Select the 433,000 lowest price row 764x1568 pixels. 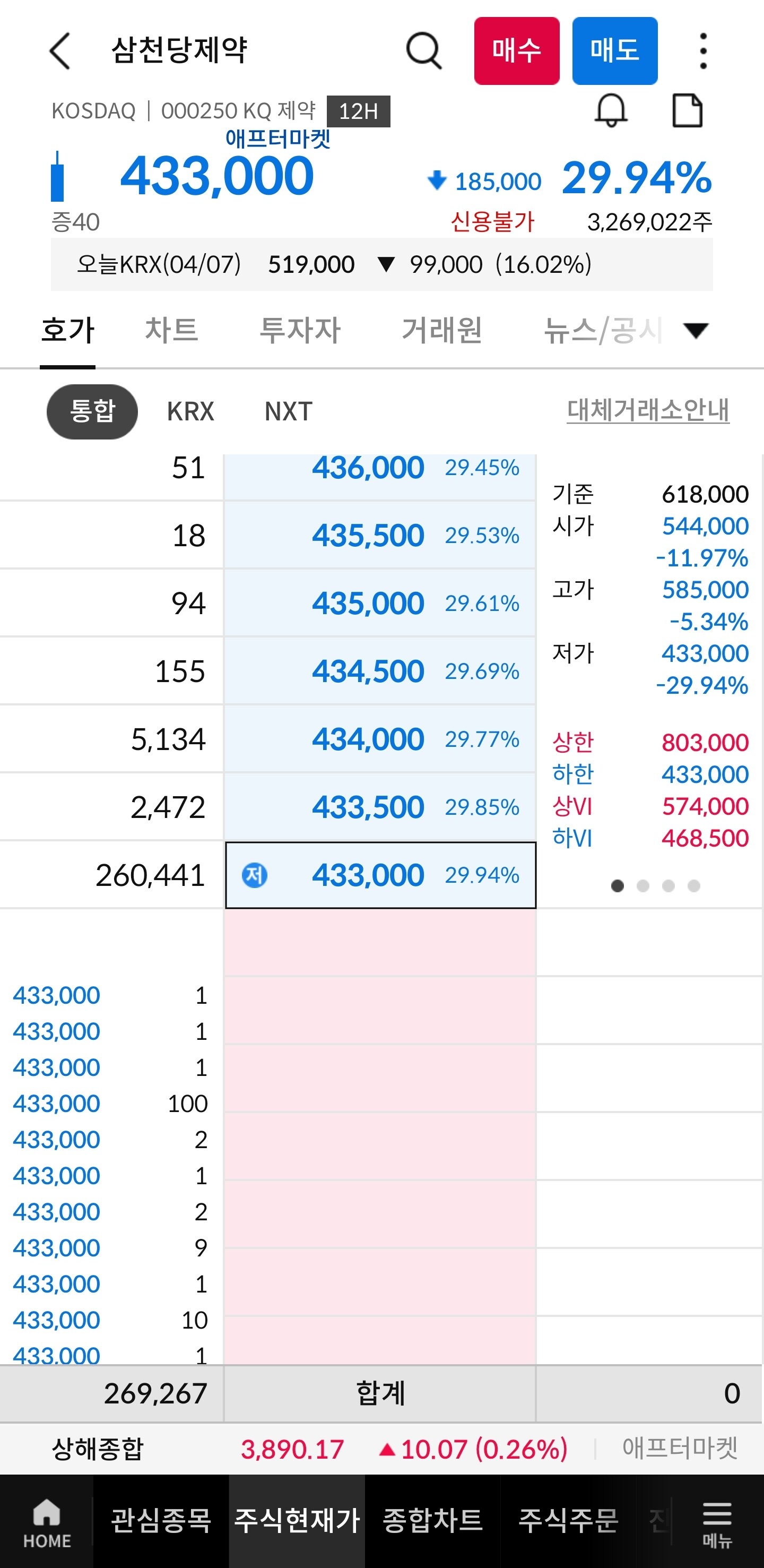point(380,875)
